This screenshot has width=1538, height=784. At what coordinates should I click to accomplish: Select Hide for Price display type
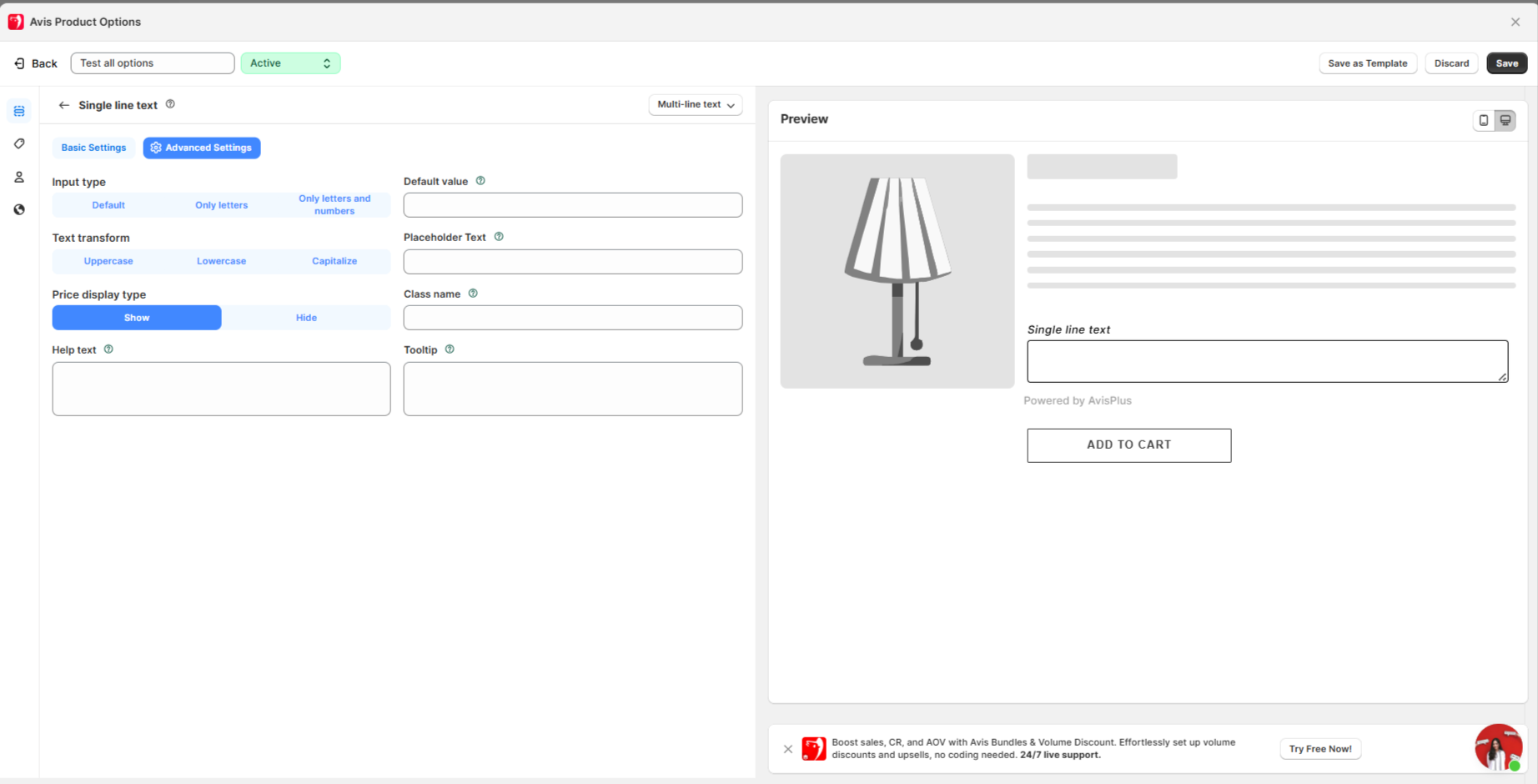pos(306,318)
